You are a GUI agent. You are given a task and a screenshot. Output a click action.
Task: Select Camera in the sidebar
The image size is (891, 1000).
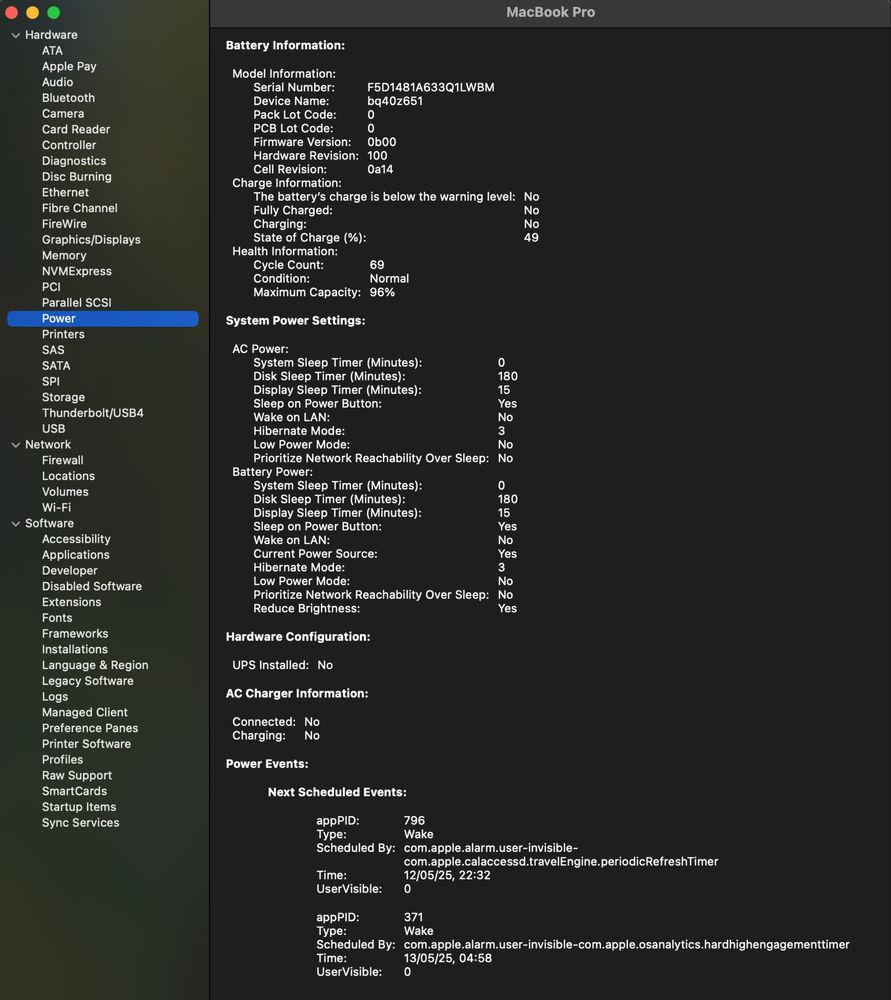pyautogui.click(x=63, y=114)
